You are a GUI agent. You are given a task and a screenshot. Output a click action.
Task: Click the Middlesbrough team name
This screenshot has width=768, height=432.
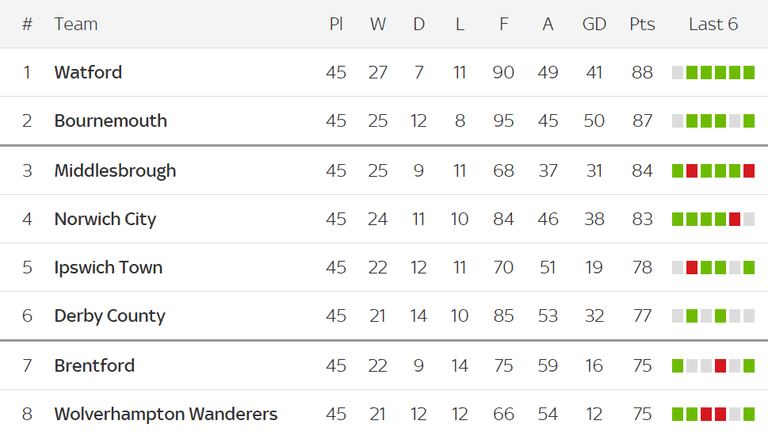pyautogui.click(x=115, y=171)
